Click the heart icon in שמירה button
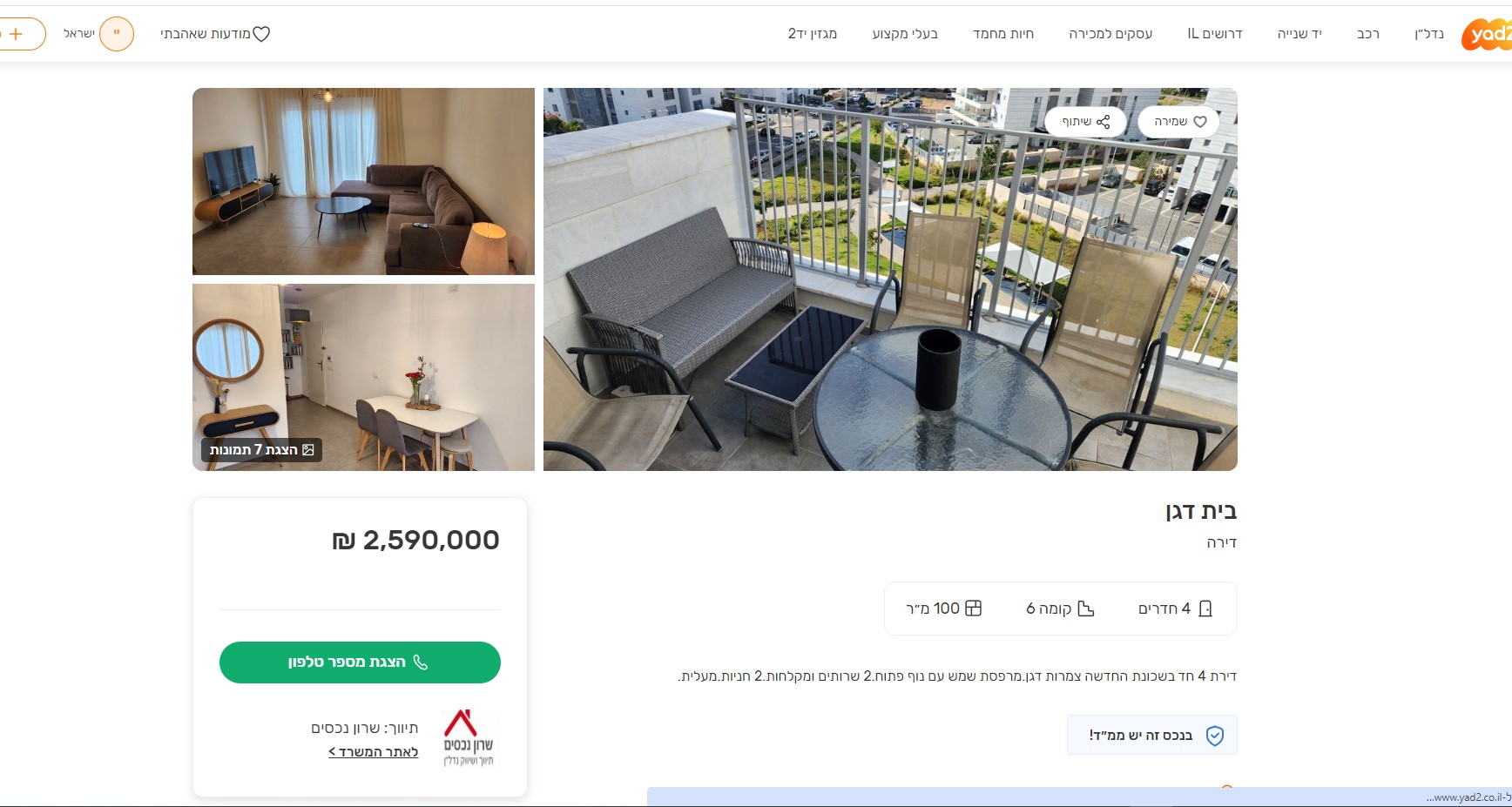Image resolution: width=1512 pixels, height=807 pixels. point(1200,122)
